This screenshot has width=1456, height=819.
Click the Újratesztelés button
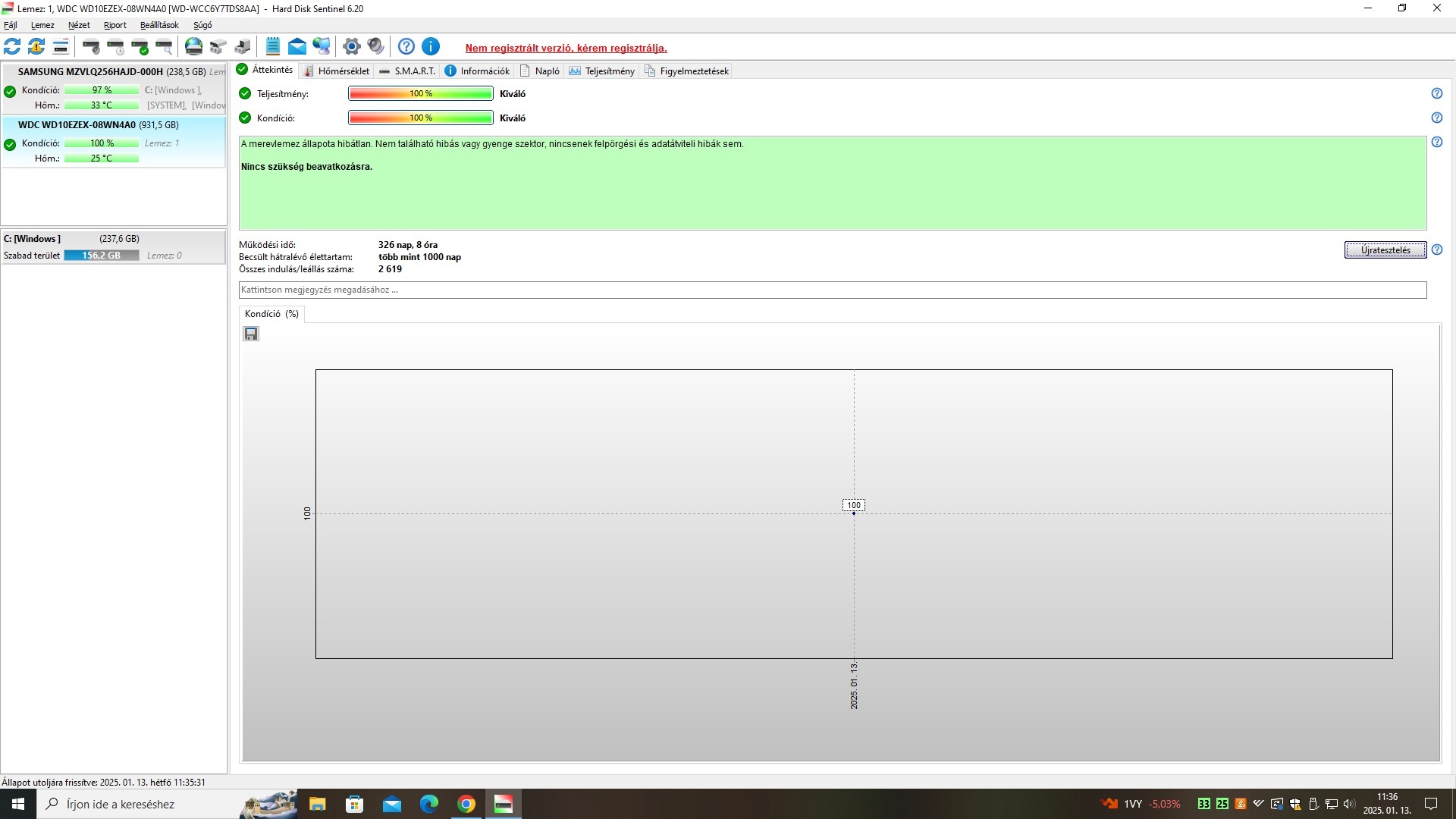1385,250
